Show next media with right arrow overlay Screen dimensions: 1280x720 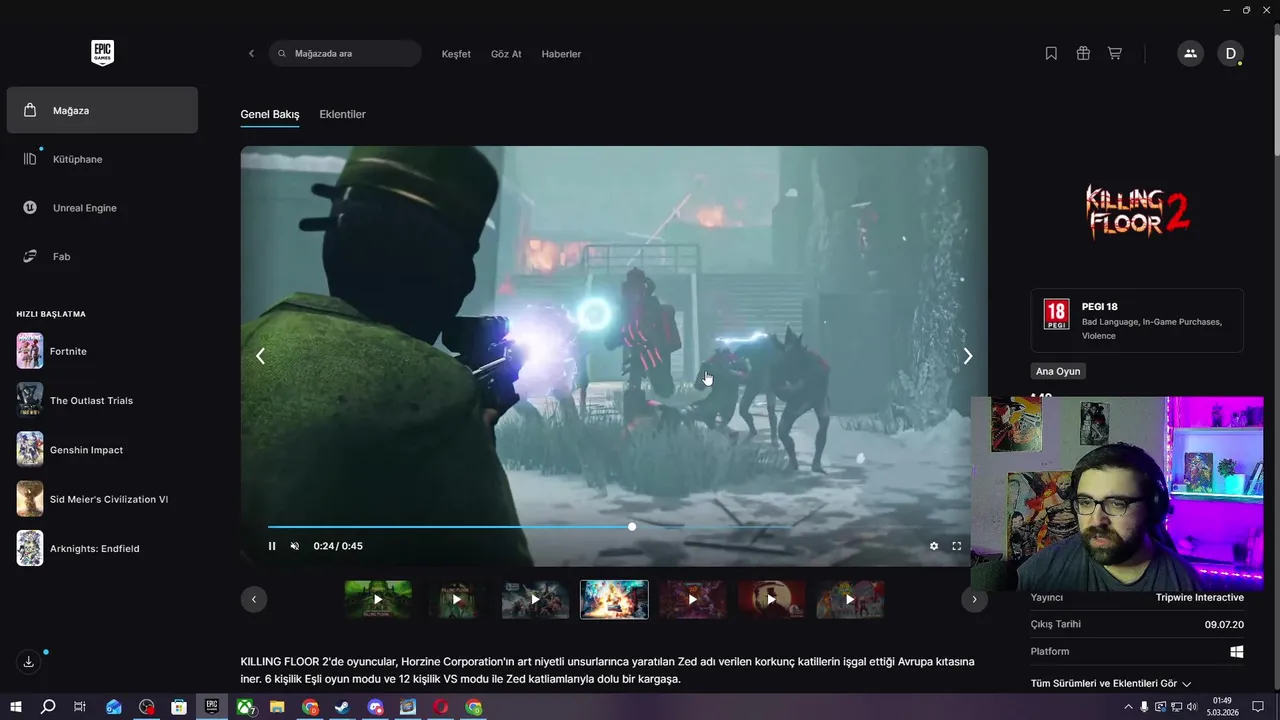[x=967, y=356]
